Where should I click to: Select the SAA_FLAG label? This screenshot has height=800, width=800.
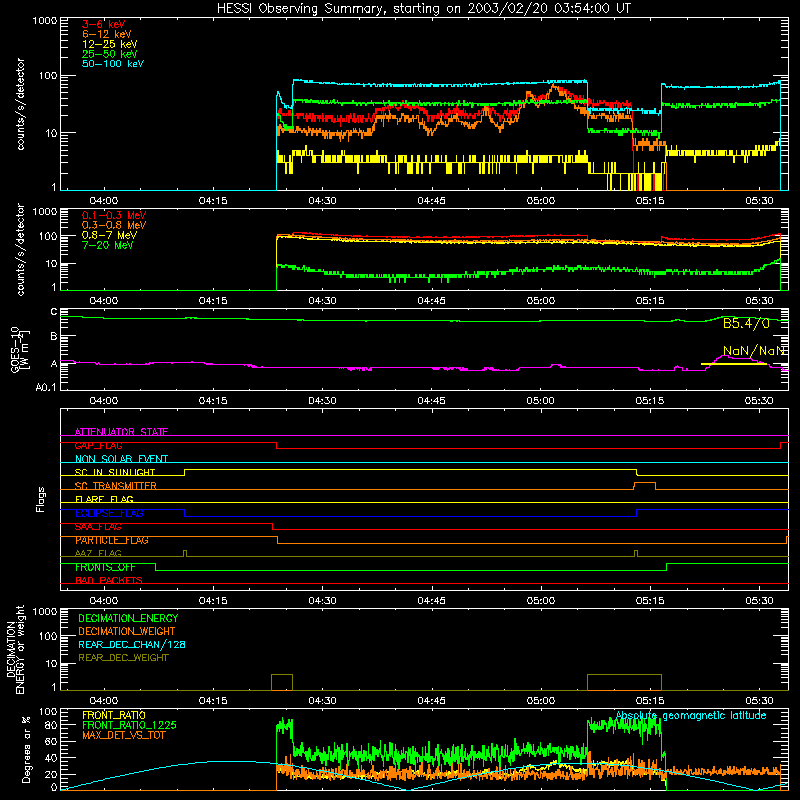[x=98, y=527]
